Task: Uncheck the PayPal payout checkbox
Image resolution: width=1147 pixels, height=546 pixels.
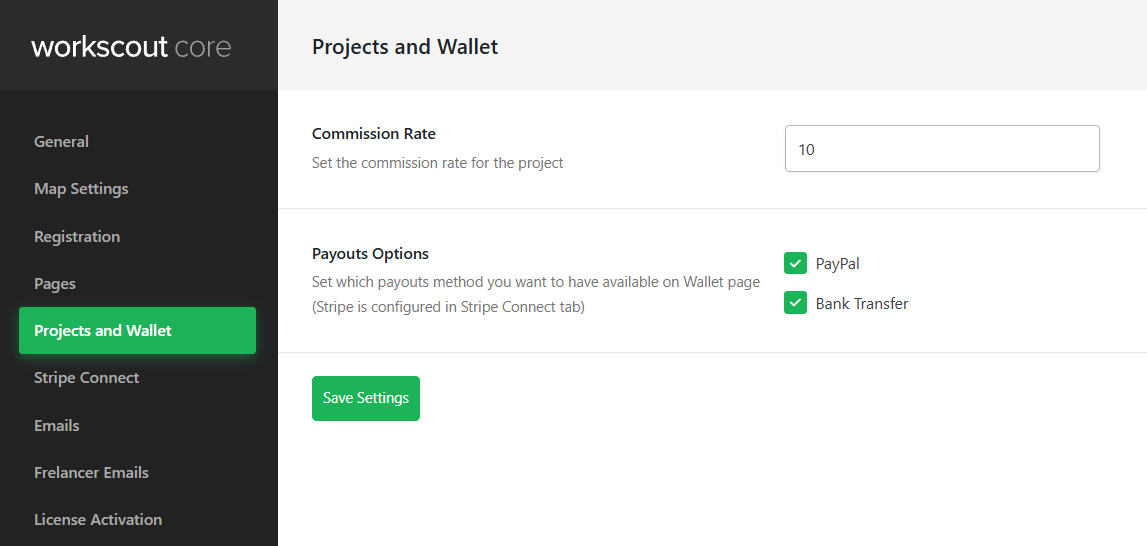Action: point(795,264)
